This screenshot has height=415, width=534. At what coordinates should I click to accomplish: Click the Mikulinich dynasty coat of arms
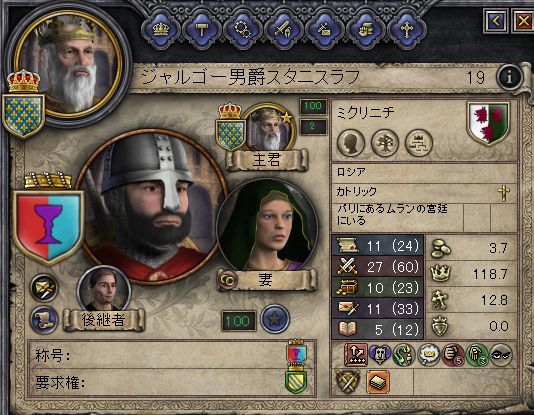489,123
